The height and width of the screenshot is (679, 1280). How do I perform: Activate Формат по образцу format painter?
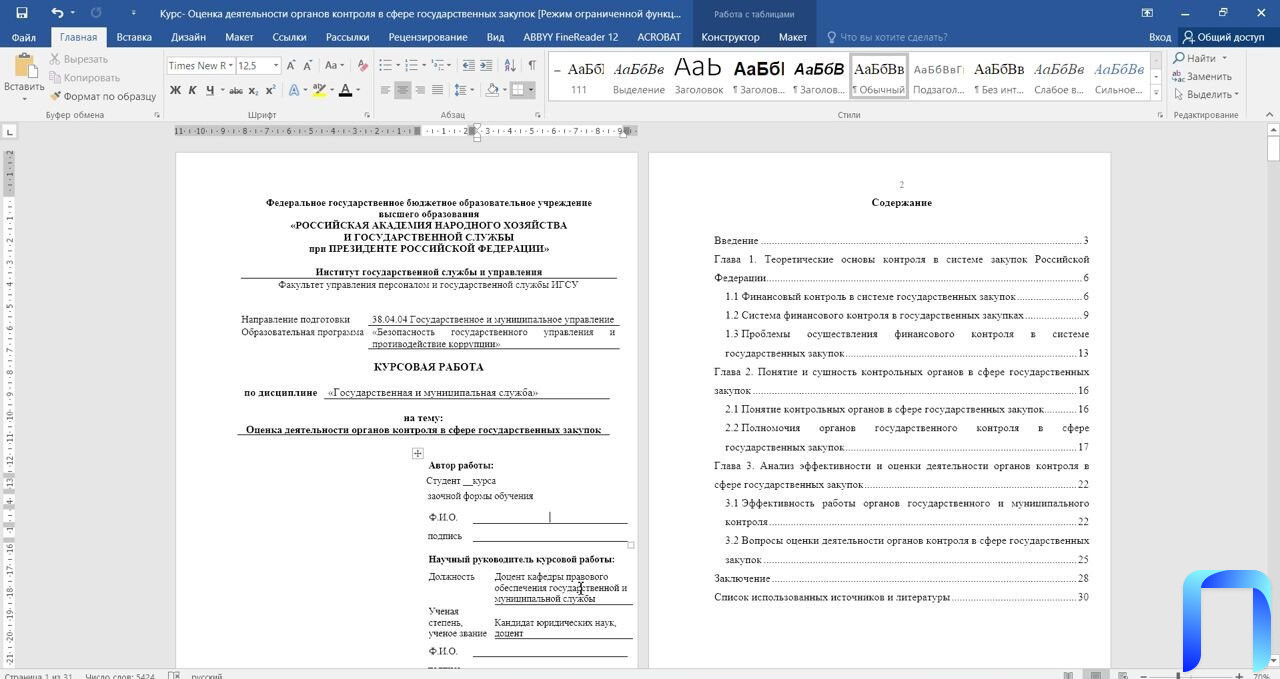[x=103, y=96]
